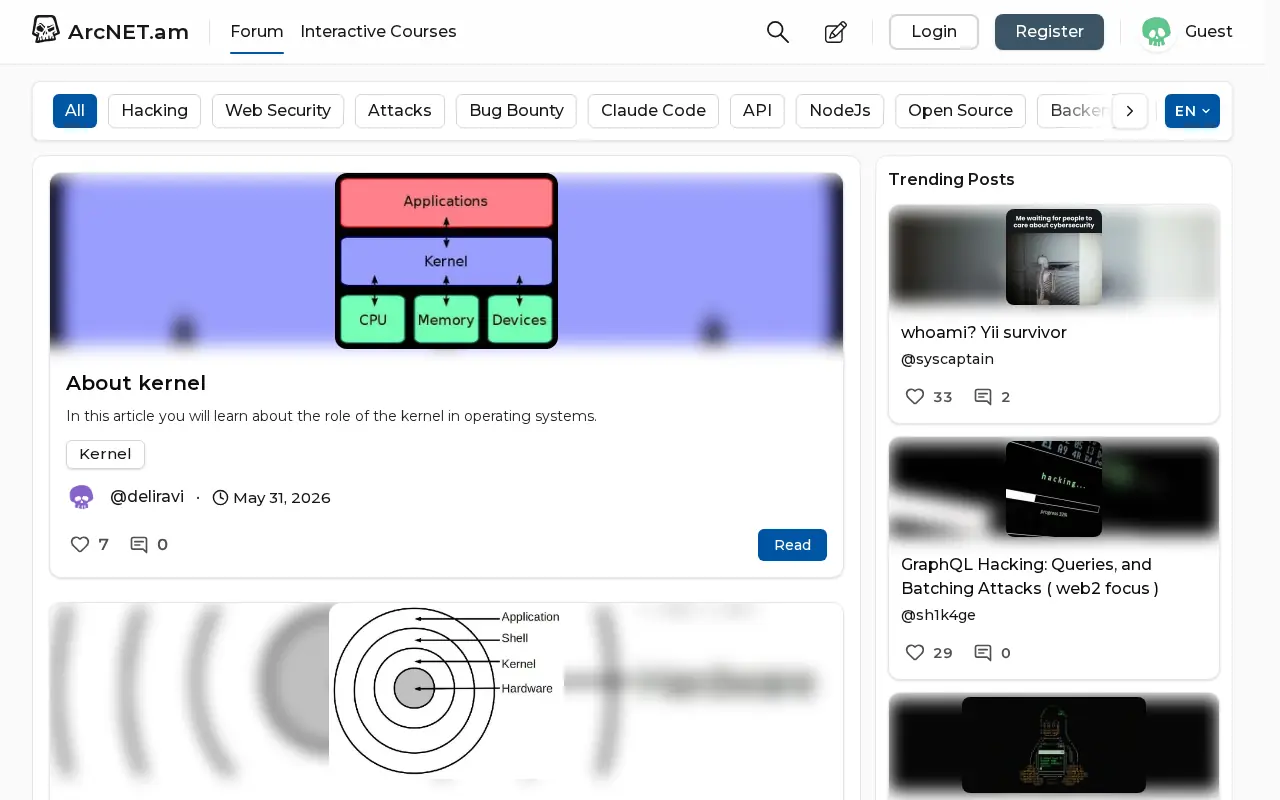Click the May 31, 2026 date text

pyautogui.click(x=282, y=498)
